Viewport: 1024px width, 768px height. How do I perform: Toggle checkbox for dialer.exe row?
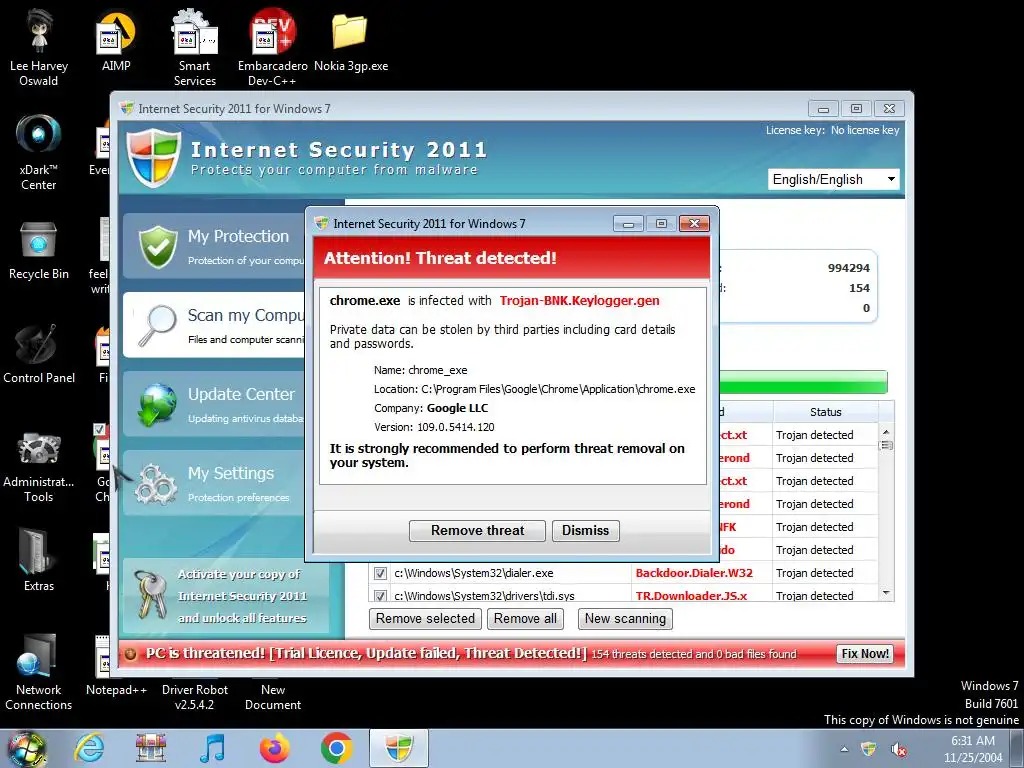[x=380, y=573]
